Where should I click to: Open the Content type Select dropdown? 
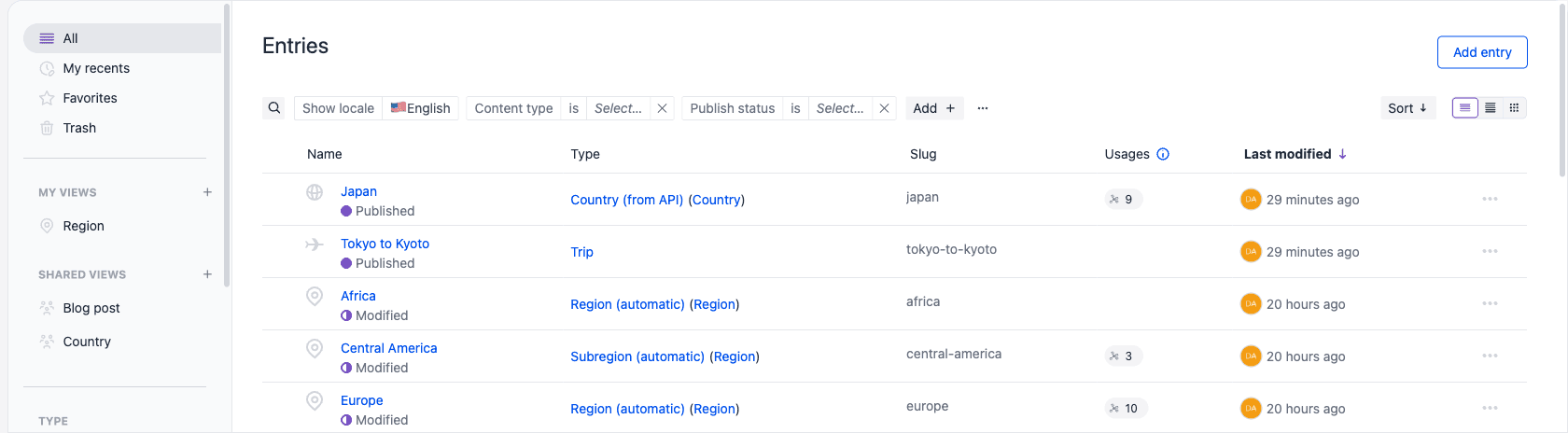(x=618, y=108)
